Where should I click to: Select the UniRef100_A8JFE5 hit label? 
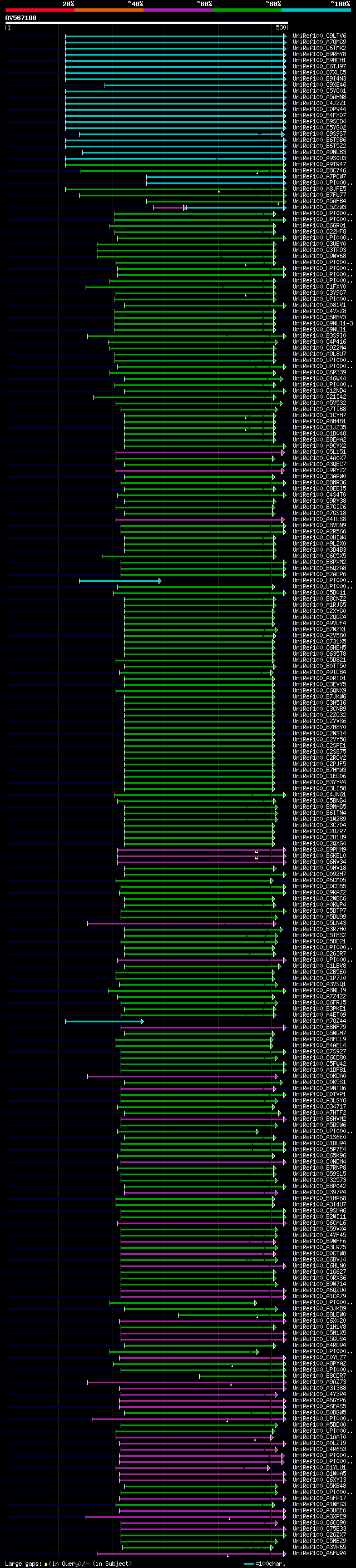[x=319, y=189]
